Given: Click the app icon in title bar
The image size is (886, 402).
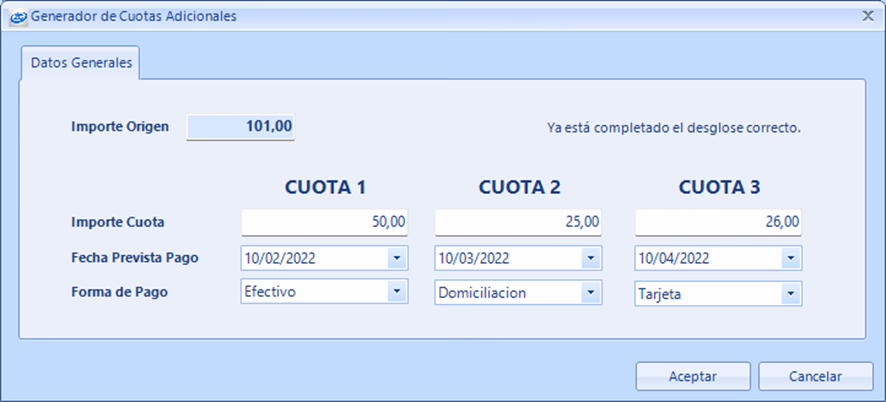Looking at the screenshot, I should pyautogui.click(x=17, y=17).
